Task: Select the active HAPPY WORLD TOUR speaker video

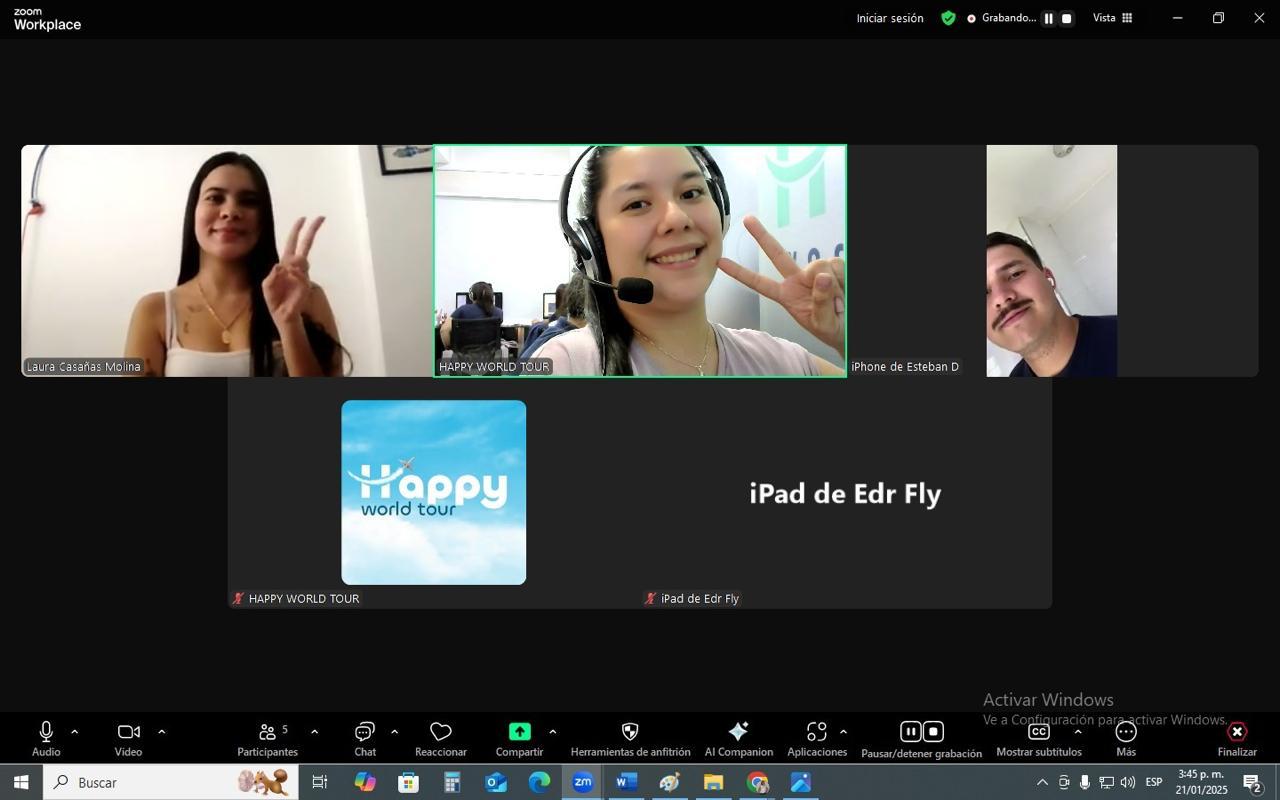Action: [x=640, y=261]
